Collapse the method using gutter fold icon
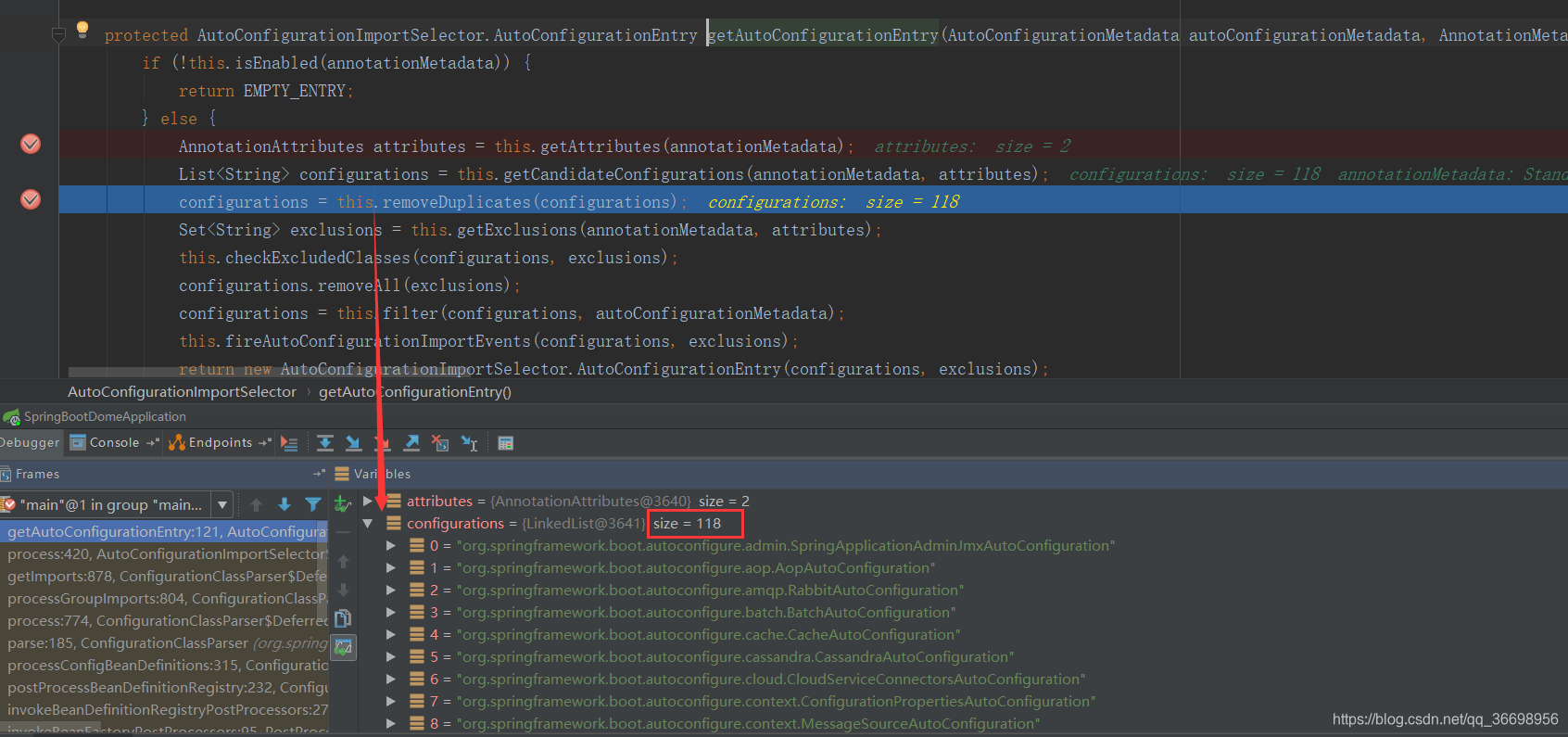Viewport: 1568px width, 737px height. 58,35
